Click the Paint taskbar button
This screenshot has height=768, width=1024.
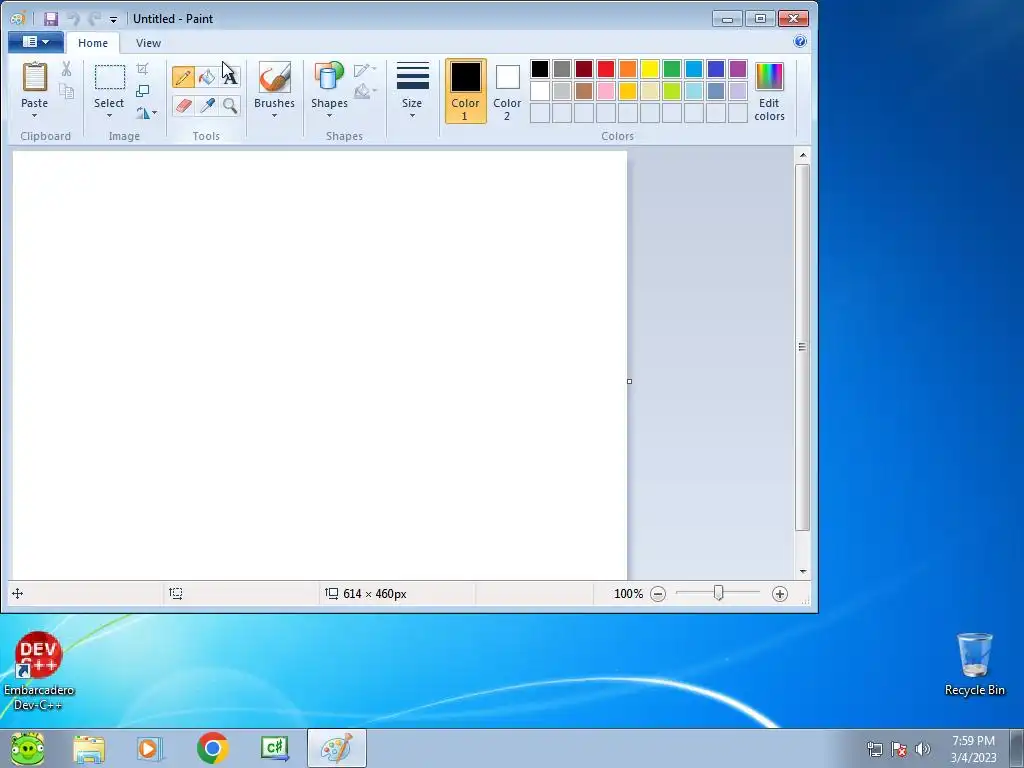[337, 748]
